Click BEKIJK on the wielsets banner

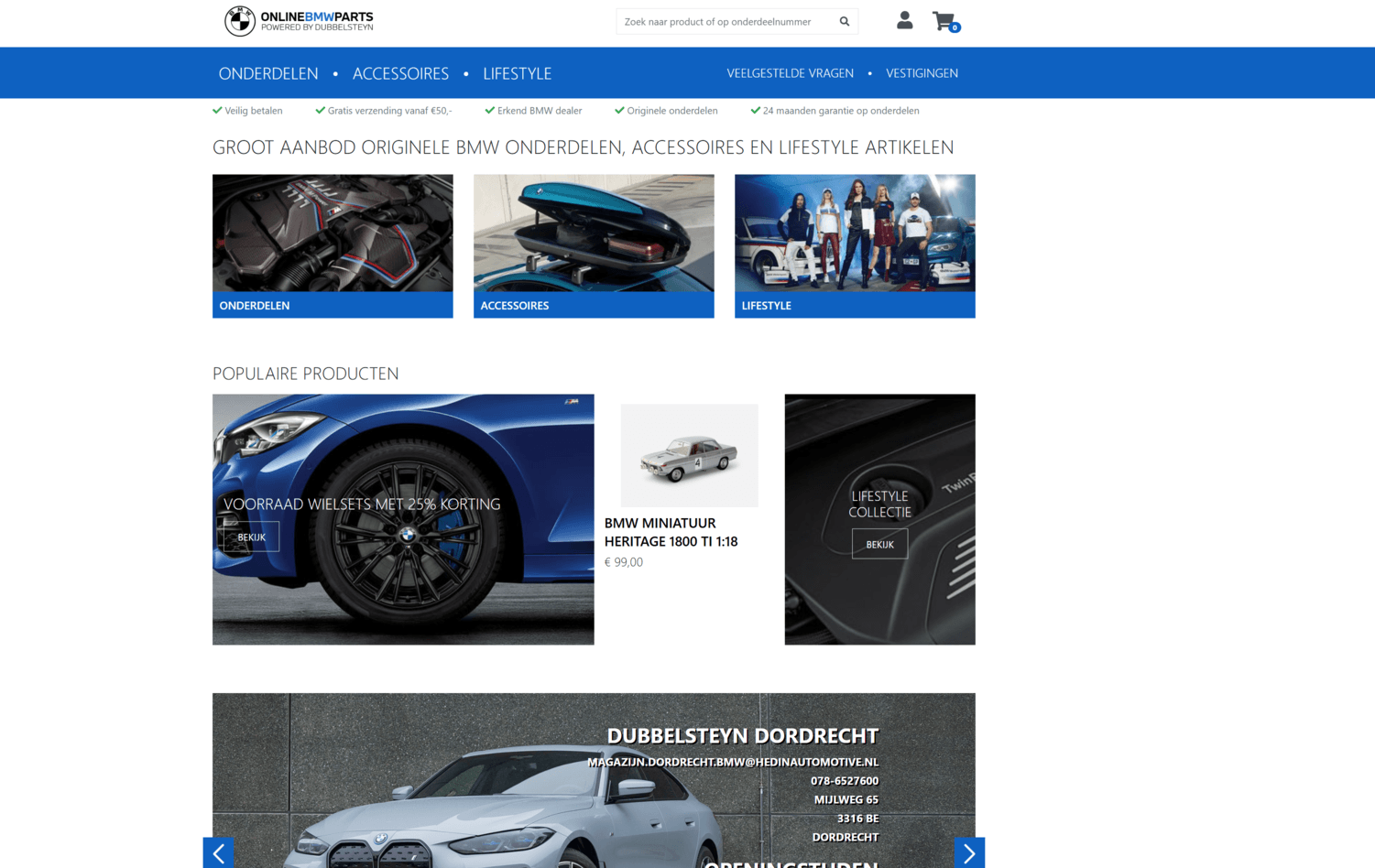(x=252, y=537)
